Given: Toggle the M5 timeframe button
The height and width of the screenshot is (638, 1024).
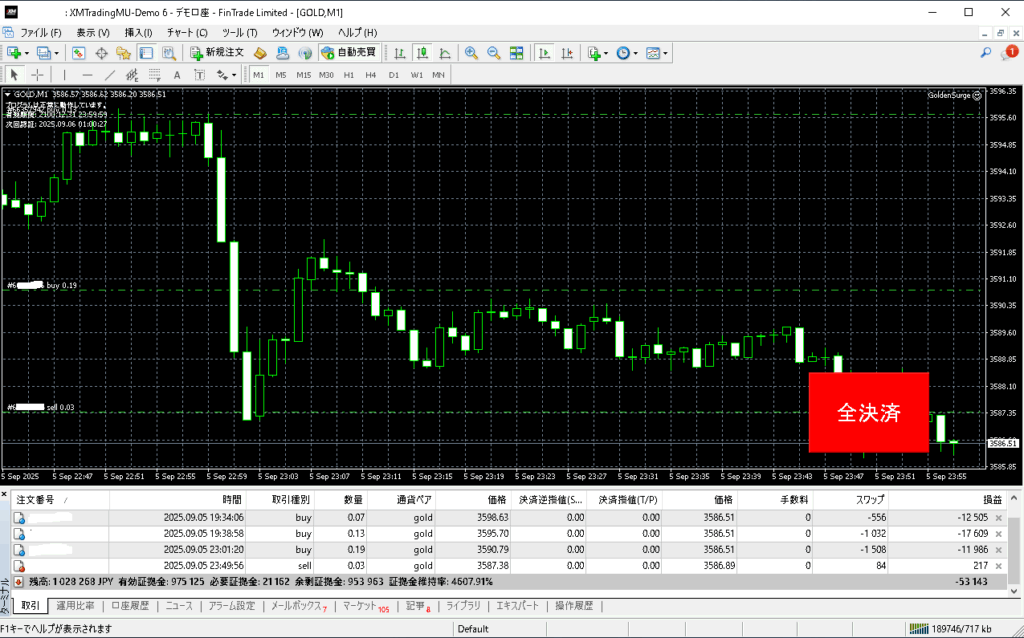Looking at the screenshot, I should (x=280, y=75).
